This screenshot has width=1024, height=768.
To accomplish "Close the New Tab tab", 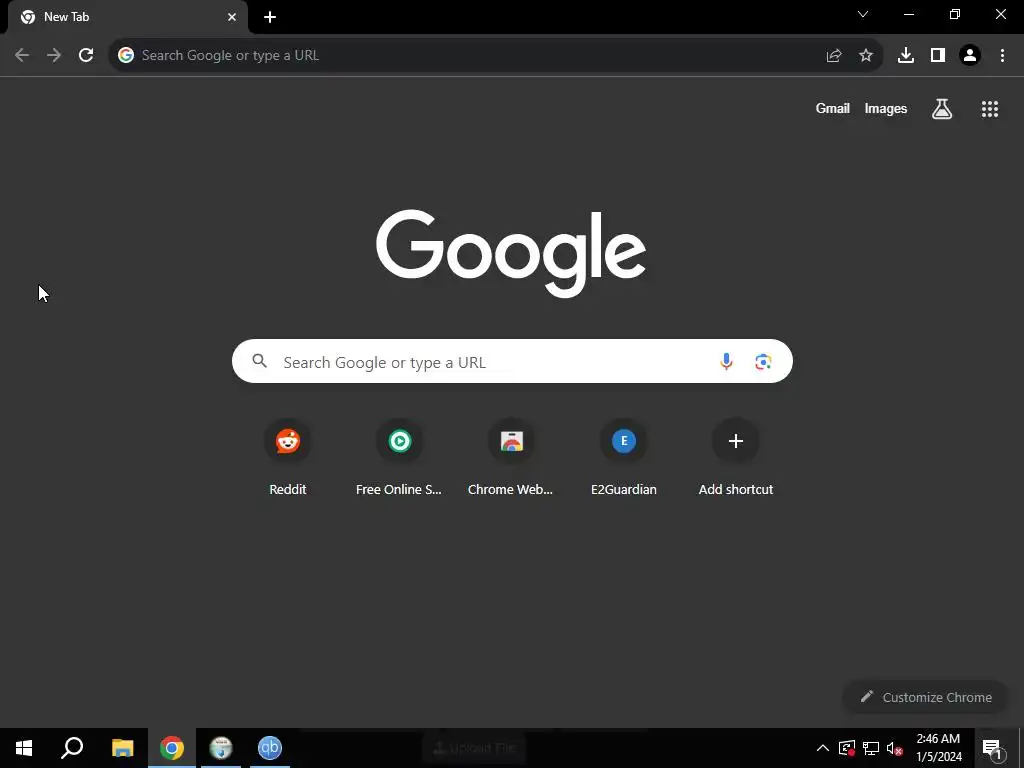I will [232, 17].
